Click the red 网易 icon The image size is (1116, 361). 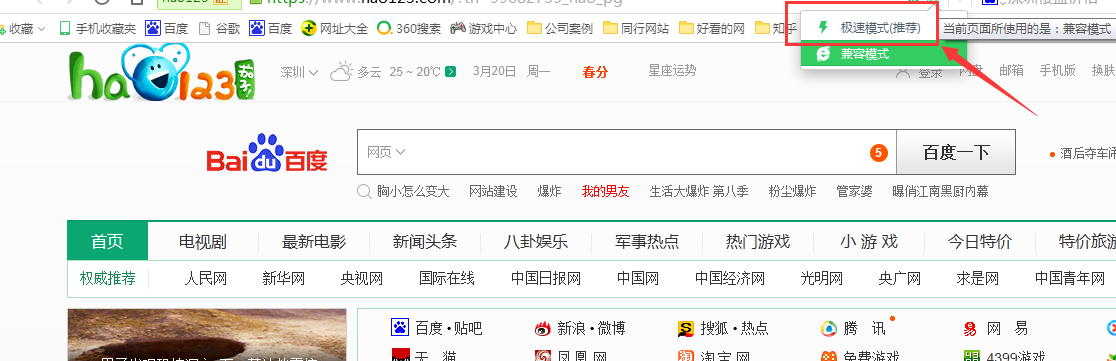pos(970,328)
